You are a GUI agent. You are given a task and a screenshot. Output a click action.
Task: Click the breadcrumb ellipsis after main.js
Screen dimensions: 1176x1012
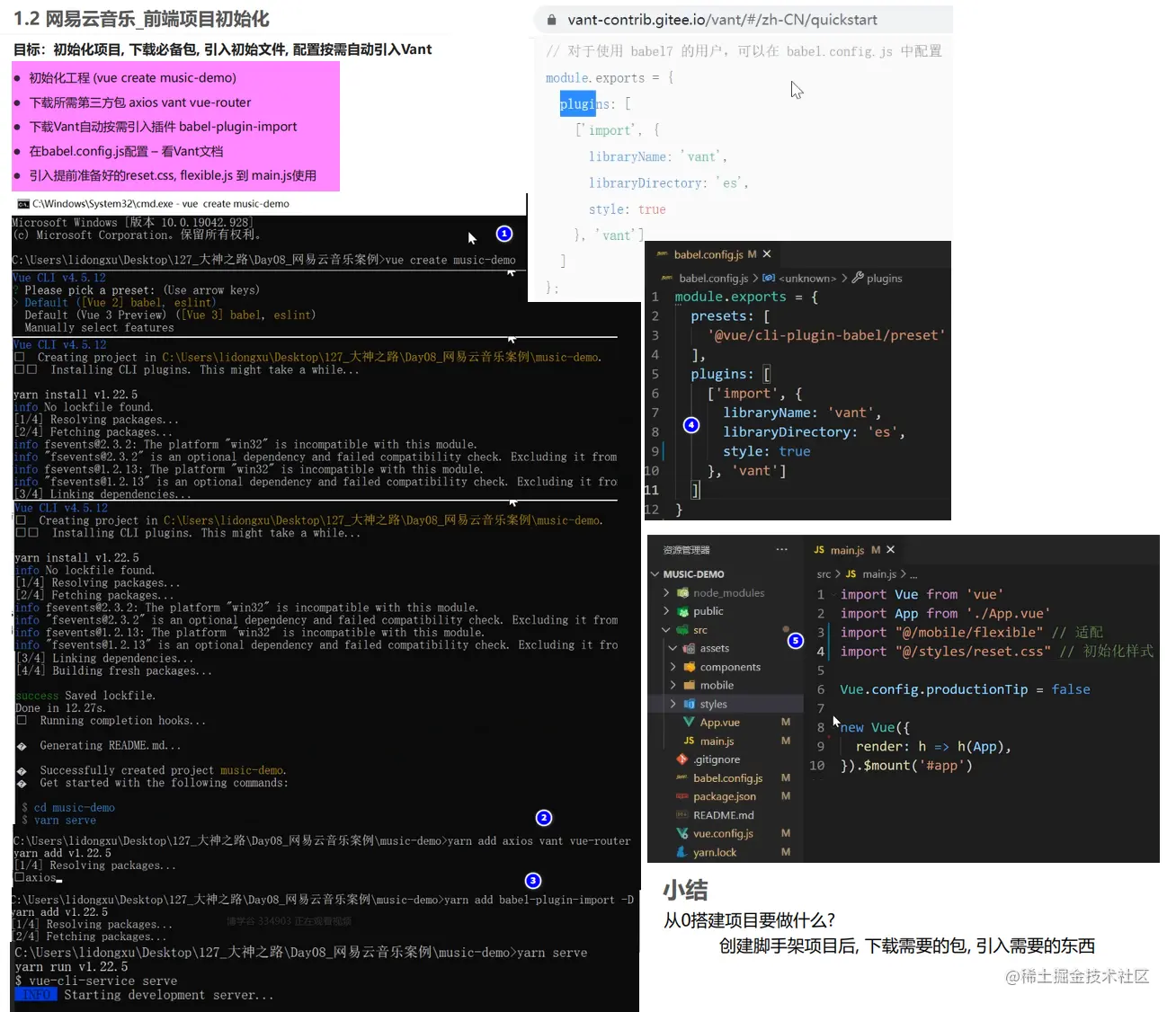pyautogui.click(x=913, y=574)
